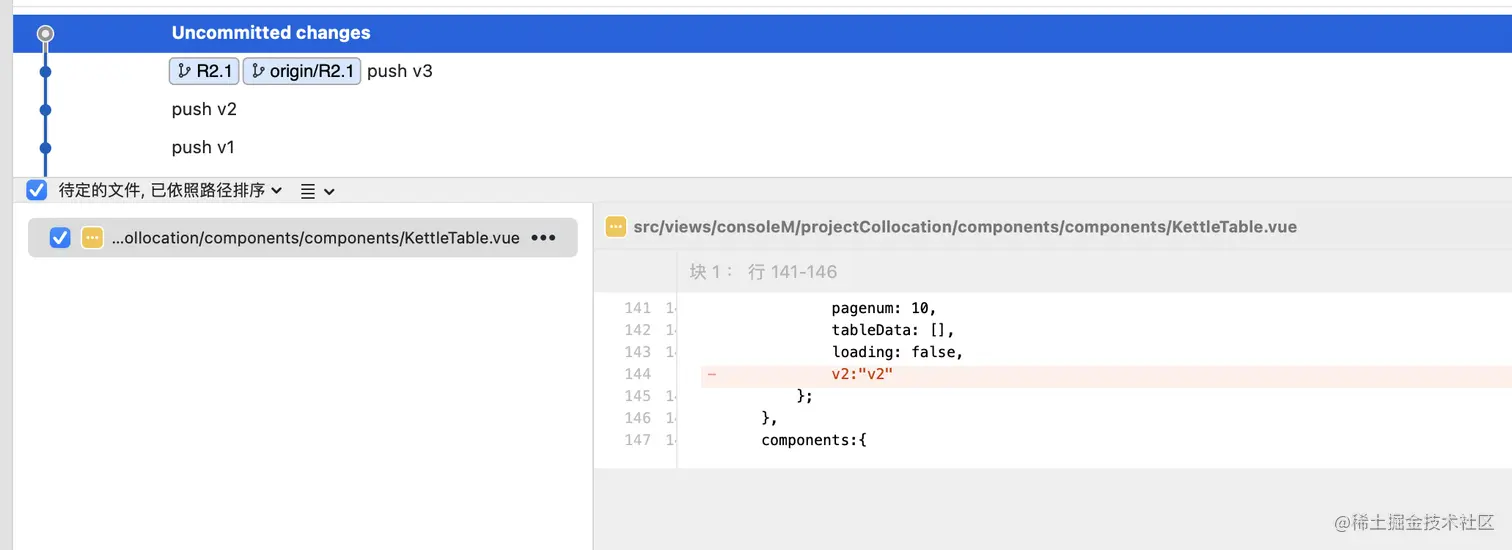Click the local R2.1 branch tag

(x=204, y=71)
